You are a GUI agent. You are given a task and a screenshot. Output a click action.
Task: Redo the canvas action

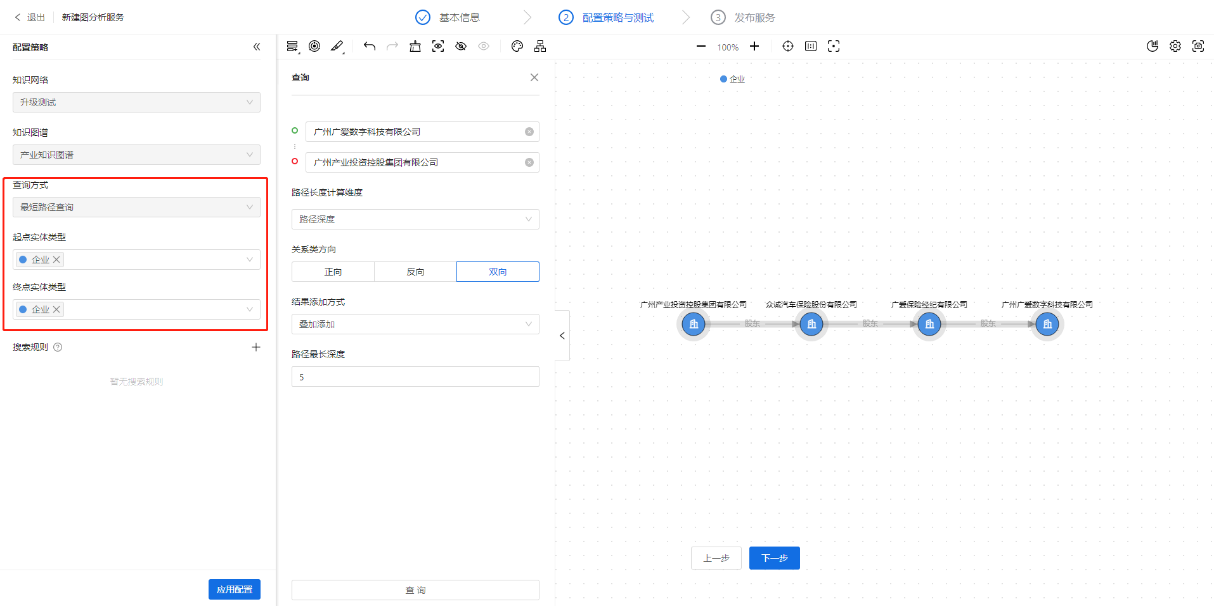pos(392,46)
